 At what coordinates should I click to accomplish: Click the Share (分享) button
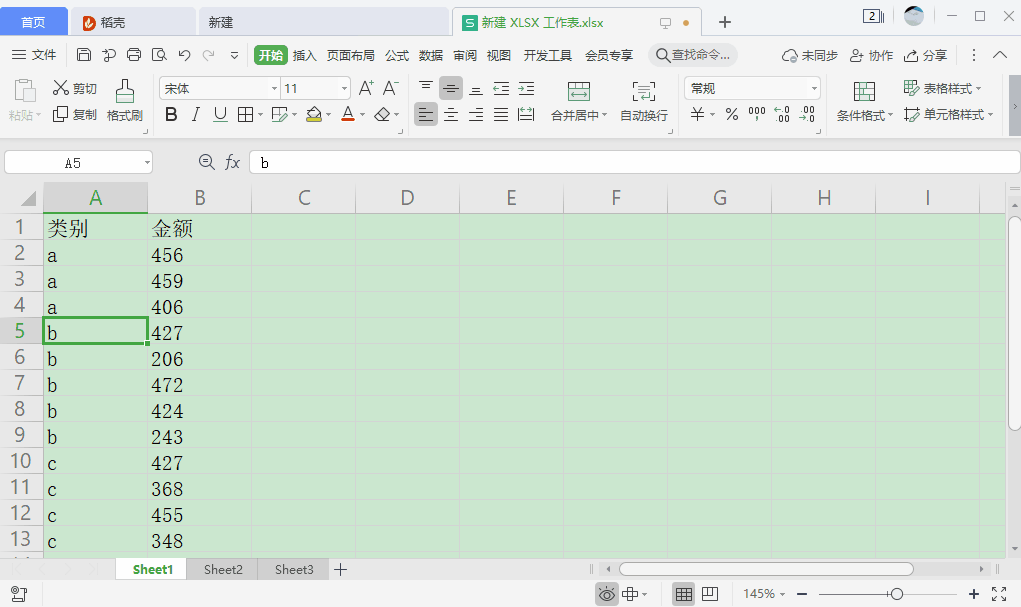click(x=926, y=55)
